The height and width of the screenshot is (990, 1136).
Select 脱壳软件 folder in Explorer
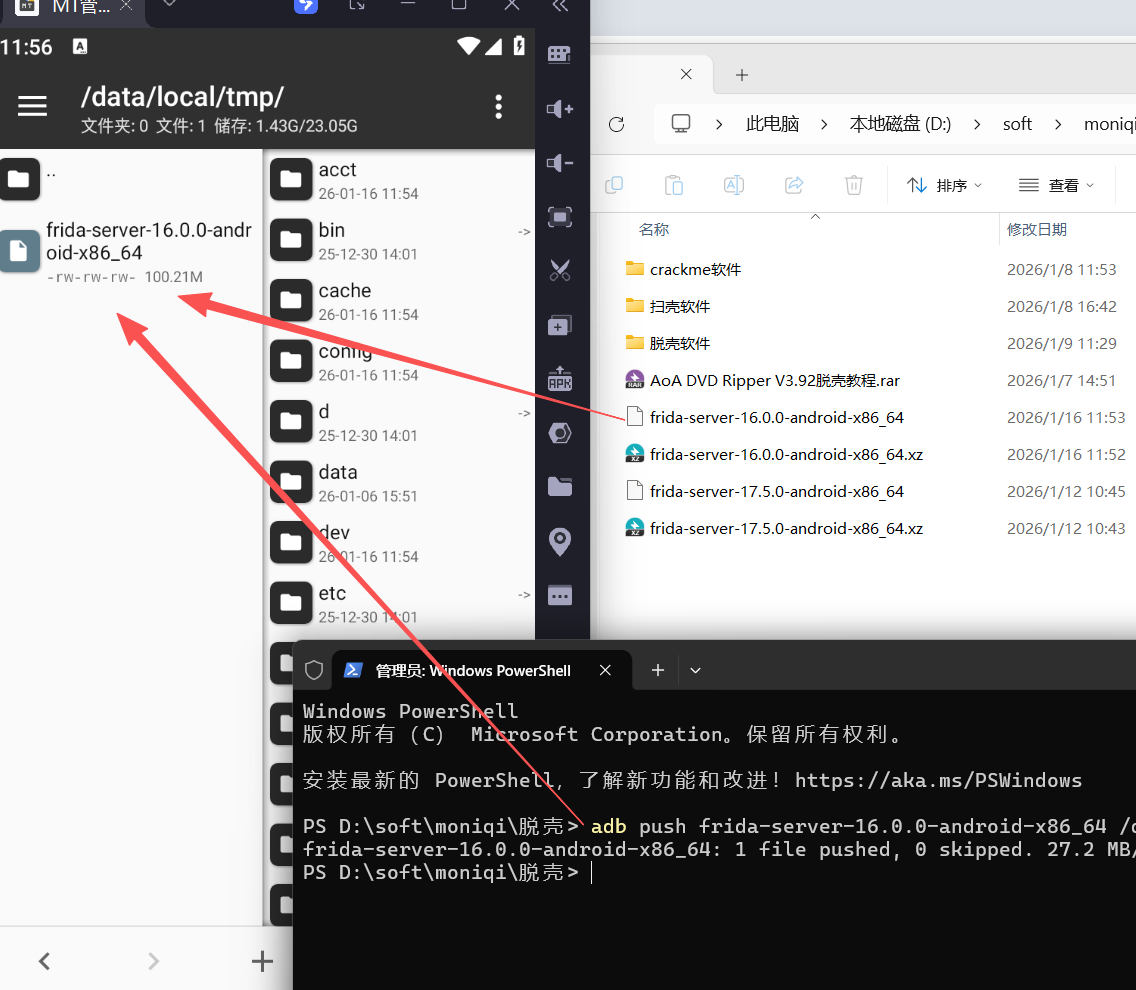pos(680,344)
